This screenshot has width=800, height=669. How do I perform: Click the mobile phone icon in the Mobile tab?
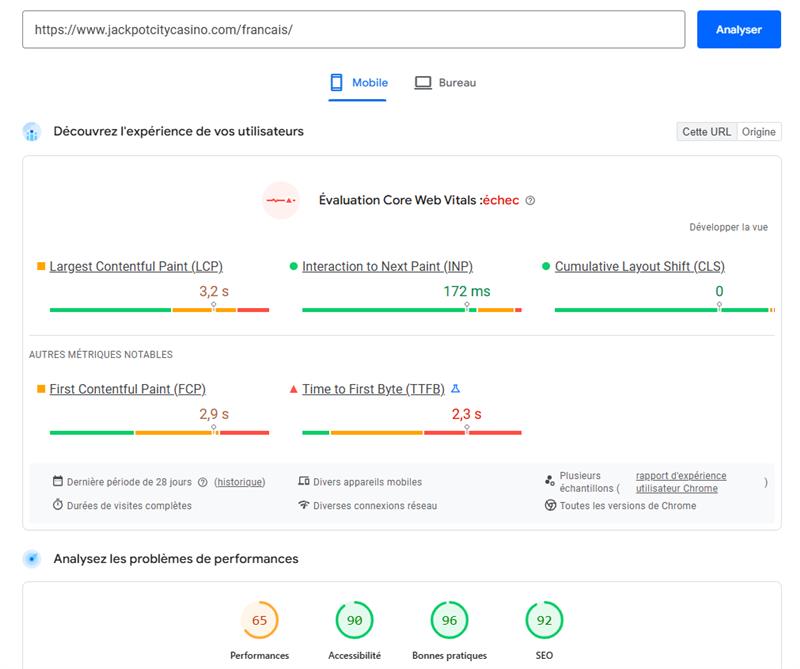click(336, 82)
